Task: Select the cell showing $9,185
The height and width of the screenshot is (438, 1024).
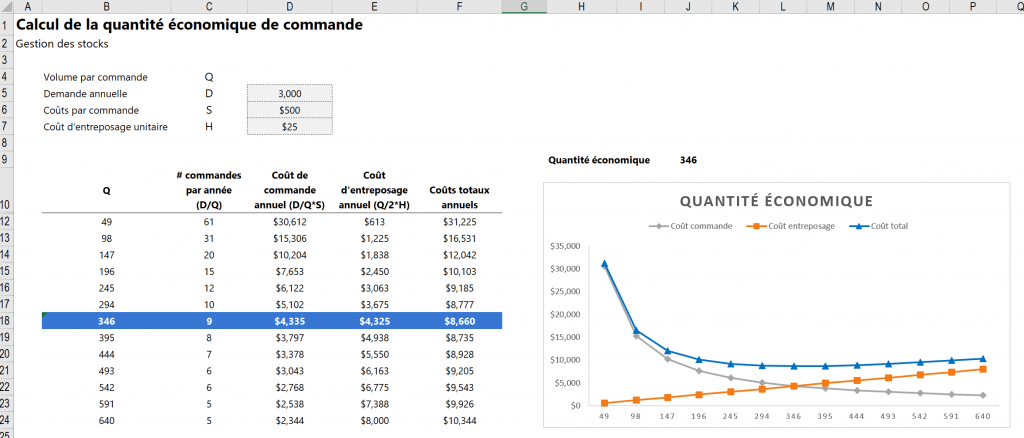Action: pos(459,288)
